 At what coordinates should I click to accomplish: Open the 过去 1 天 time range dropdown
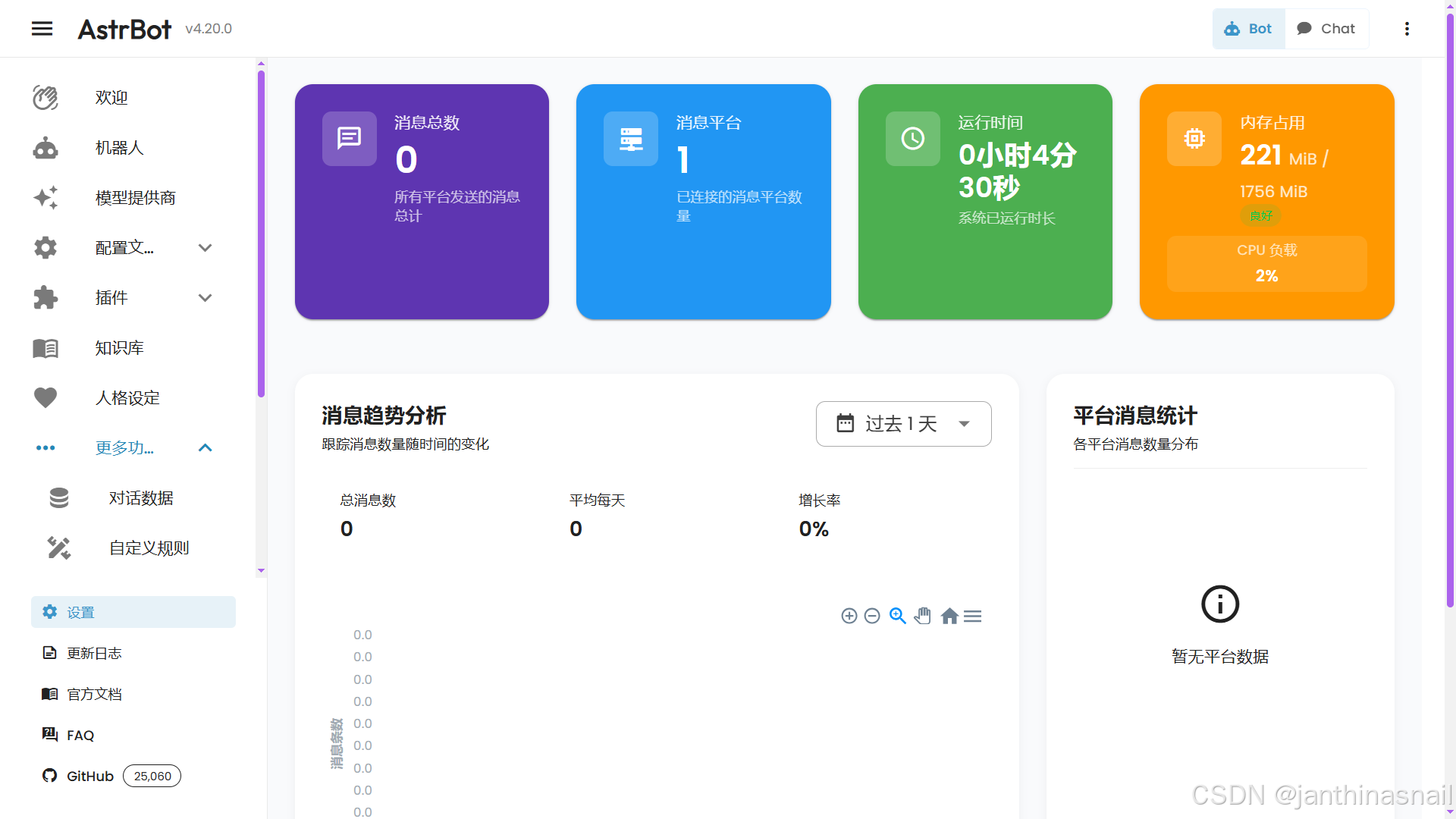tap(904, 424)
